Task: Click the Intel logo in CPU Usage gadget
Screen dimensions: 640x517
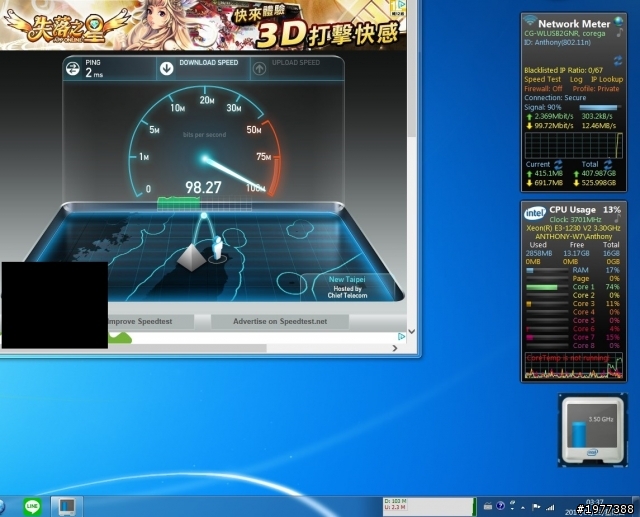Action: click(x=535, y=213)
